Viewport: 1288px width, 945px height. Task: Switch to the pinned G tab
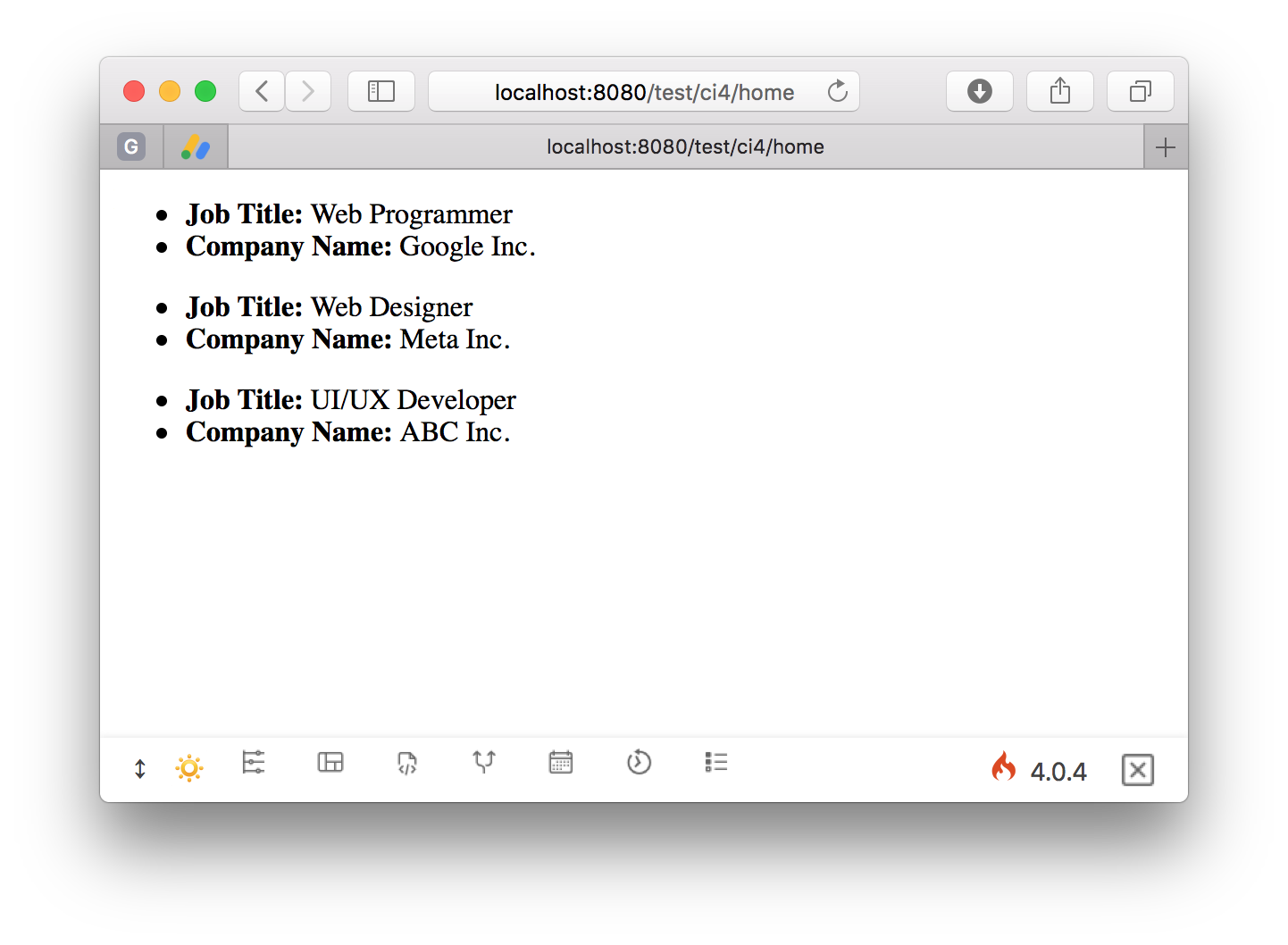click(x=131, y=146)
